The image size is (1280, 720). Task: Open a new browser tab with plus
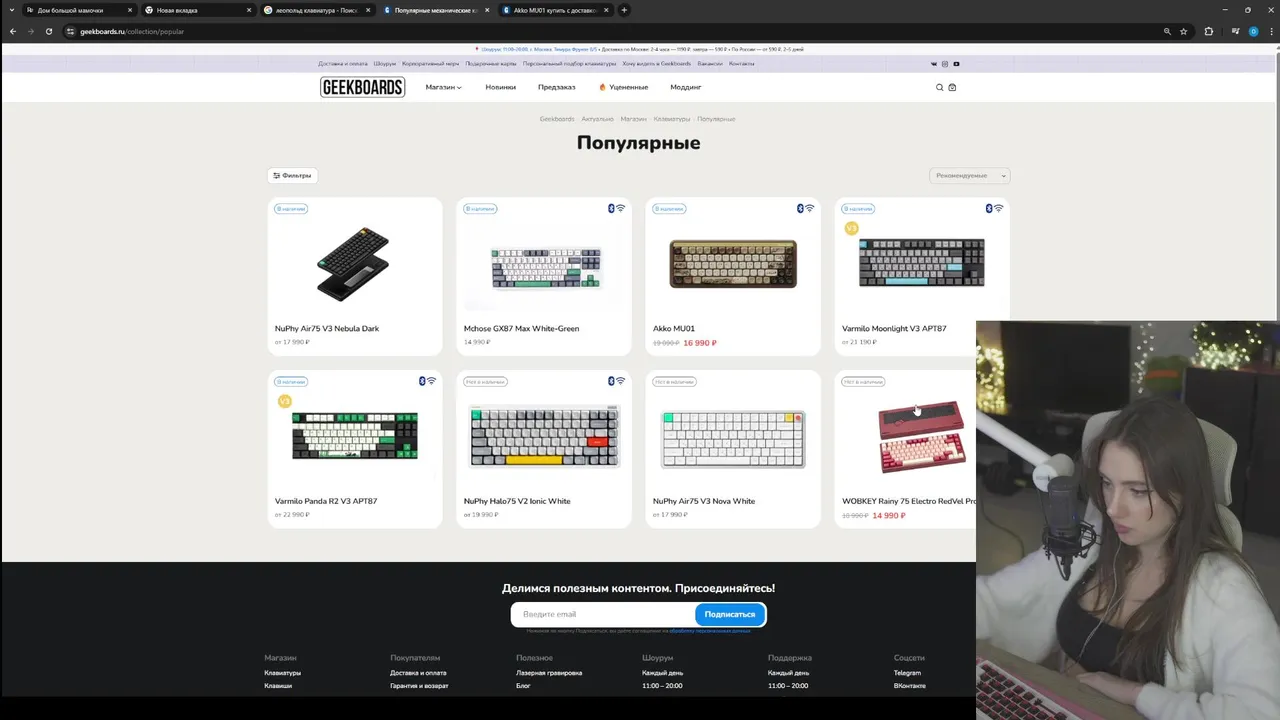pyautogui.click(x=624, y=10)
